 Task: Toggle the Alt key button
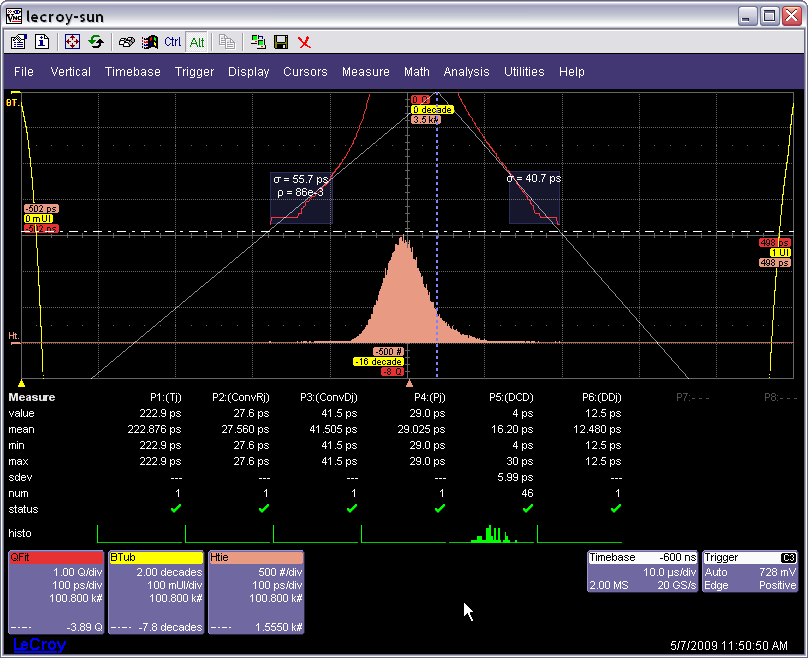pyautogui.click(x=197, y=42)
